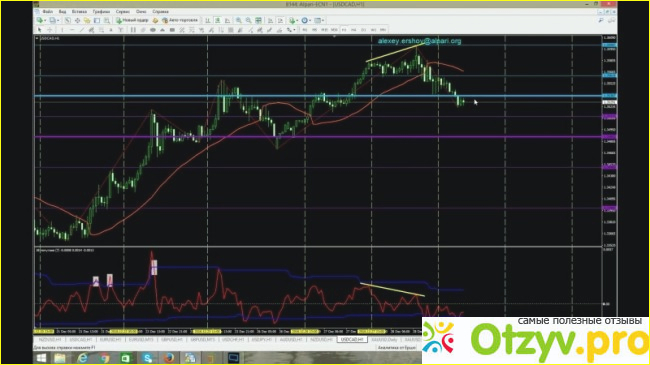650x365 pixels.
Task: Toggle the Авто-торговля button
Action: click(x=179, y=20)
